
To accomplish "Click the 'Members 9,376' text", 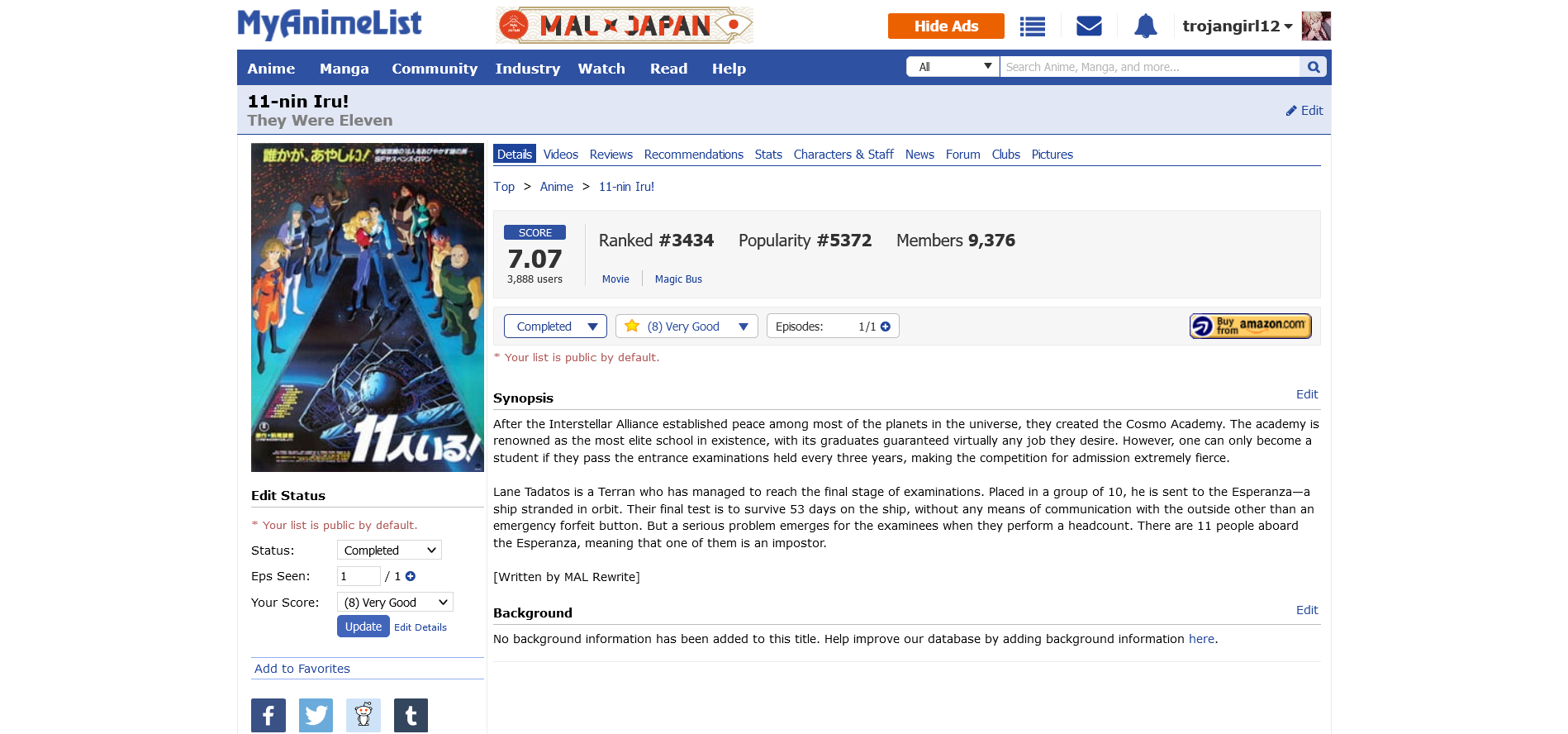I will (956, 241).
